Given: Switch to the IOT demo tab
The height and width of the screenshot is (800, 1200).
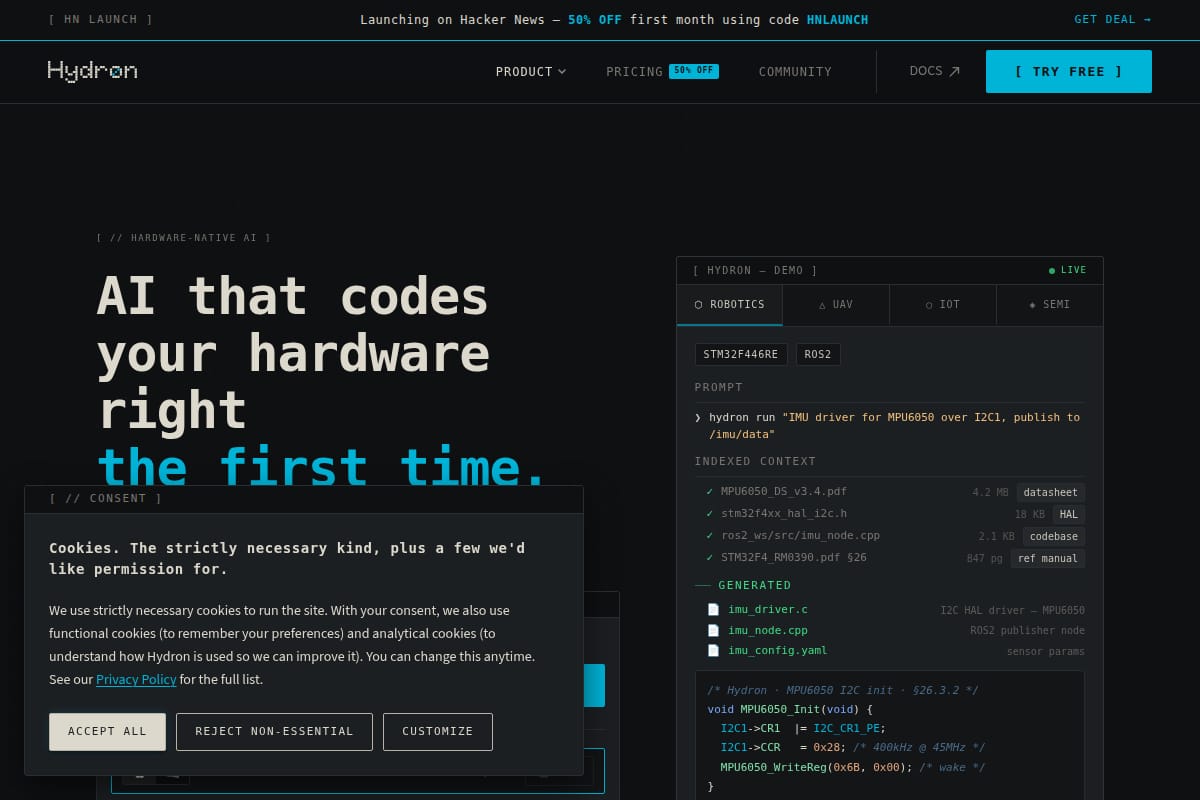Looking at the screenshot, I should 943,305.
